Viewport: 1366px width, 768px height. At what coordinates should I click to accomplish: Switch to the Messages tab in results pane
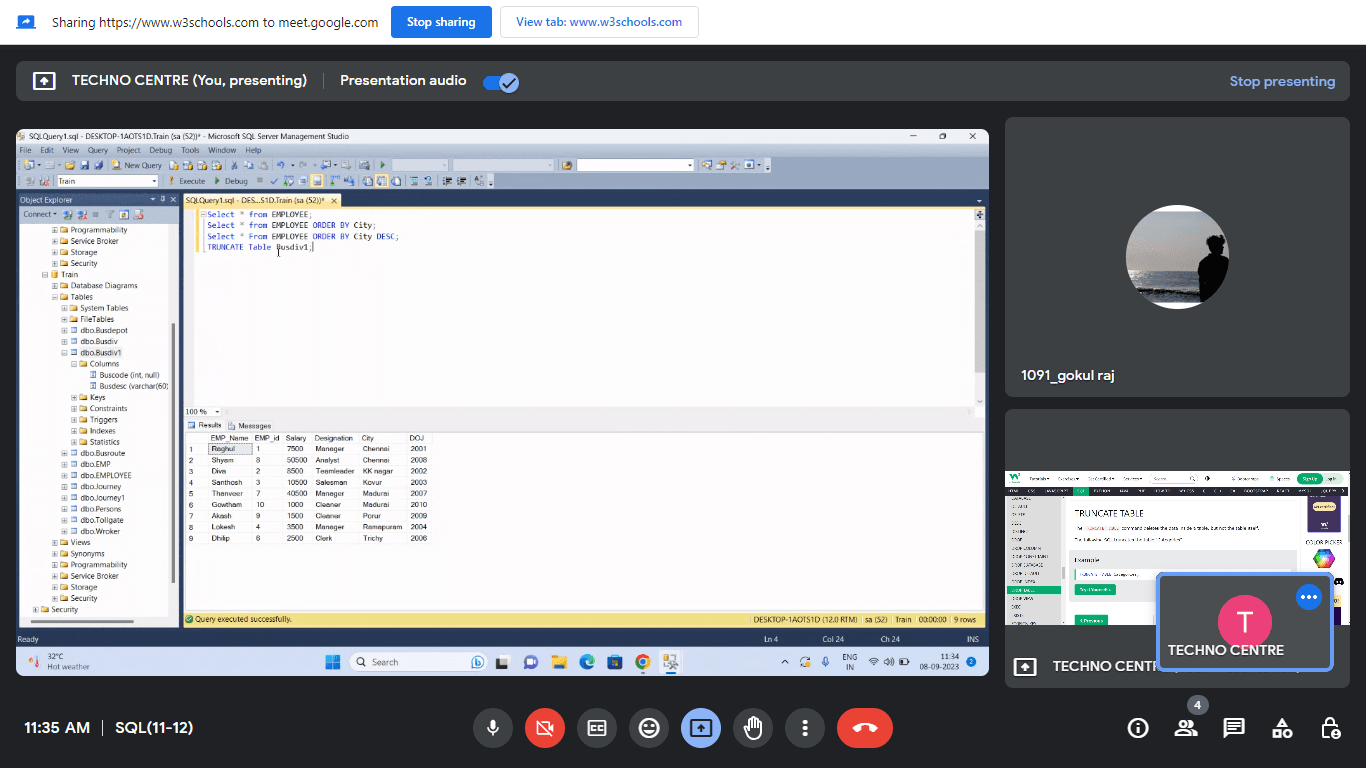250,426
